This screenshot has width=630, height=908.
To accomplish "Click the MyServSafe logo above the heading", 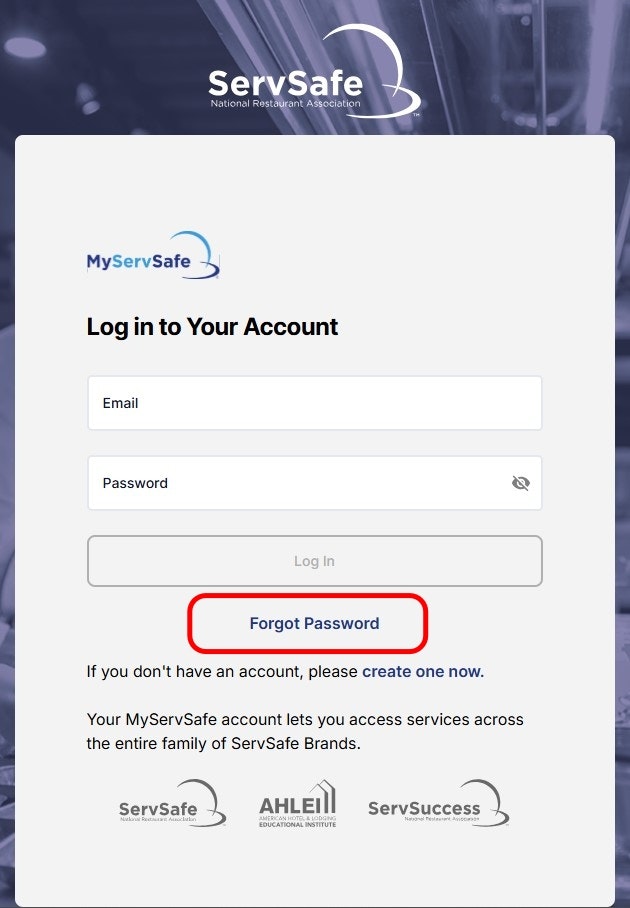I will coord(152,256).
